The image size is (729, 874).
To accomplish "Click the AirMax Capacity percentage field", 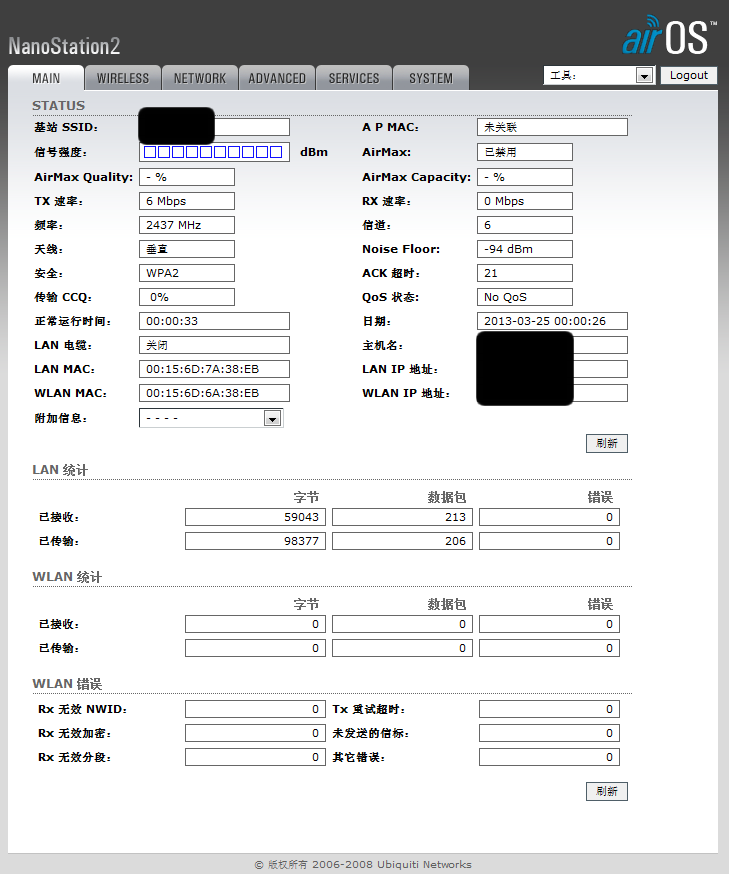I will 524,177.
